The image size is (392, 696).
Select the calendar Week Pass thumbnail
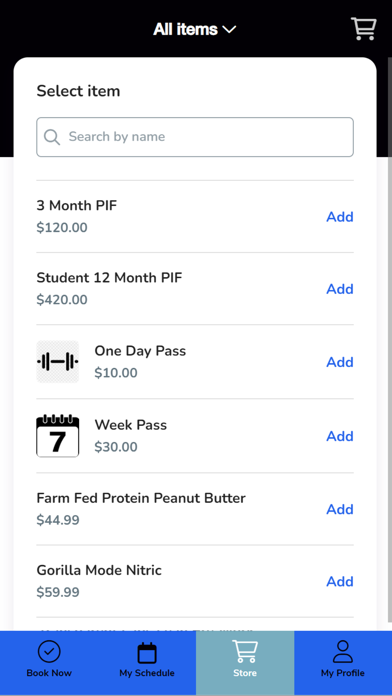58,435
